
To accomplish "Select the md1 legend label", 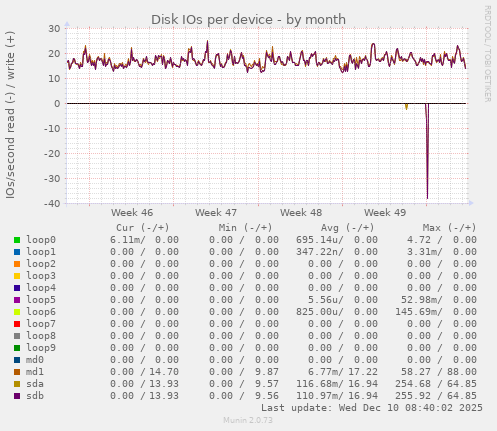I will click(x=35, y=372).
